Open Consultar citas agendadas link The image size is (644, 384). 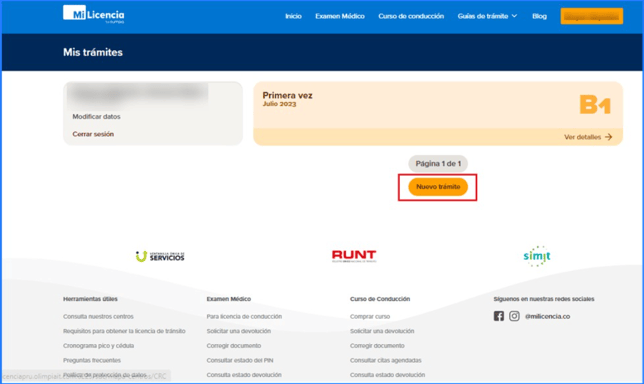point(386,360)
